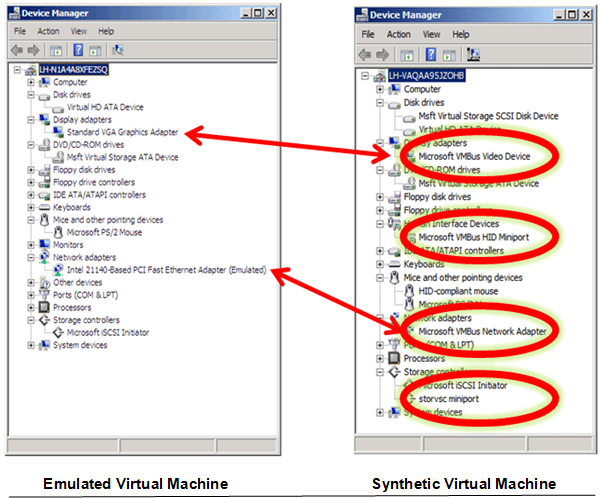Click Floppy disk drives icon in right window
This screenshot has height=498, width=601.
pos(394,197)
